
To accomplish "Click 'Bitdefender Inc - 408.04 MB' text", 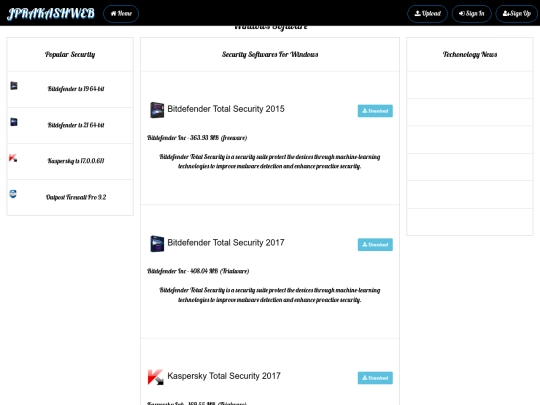I will coord(198,271).
